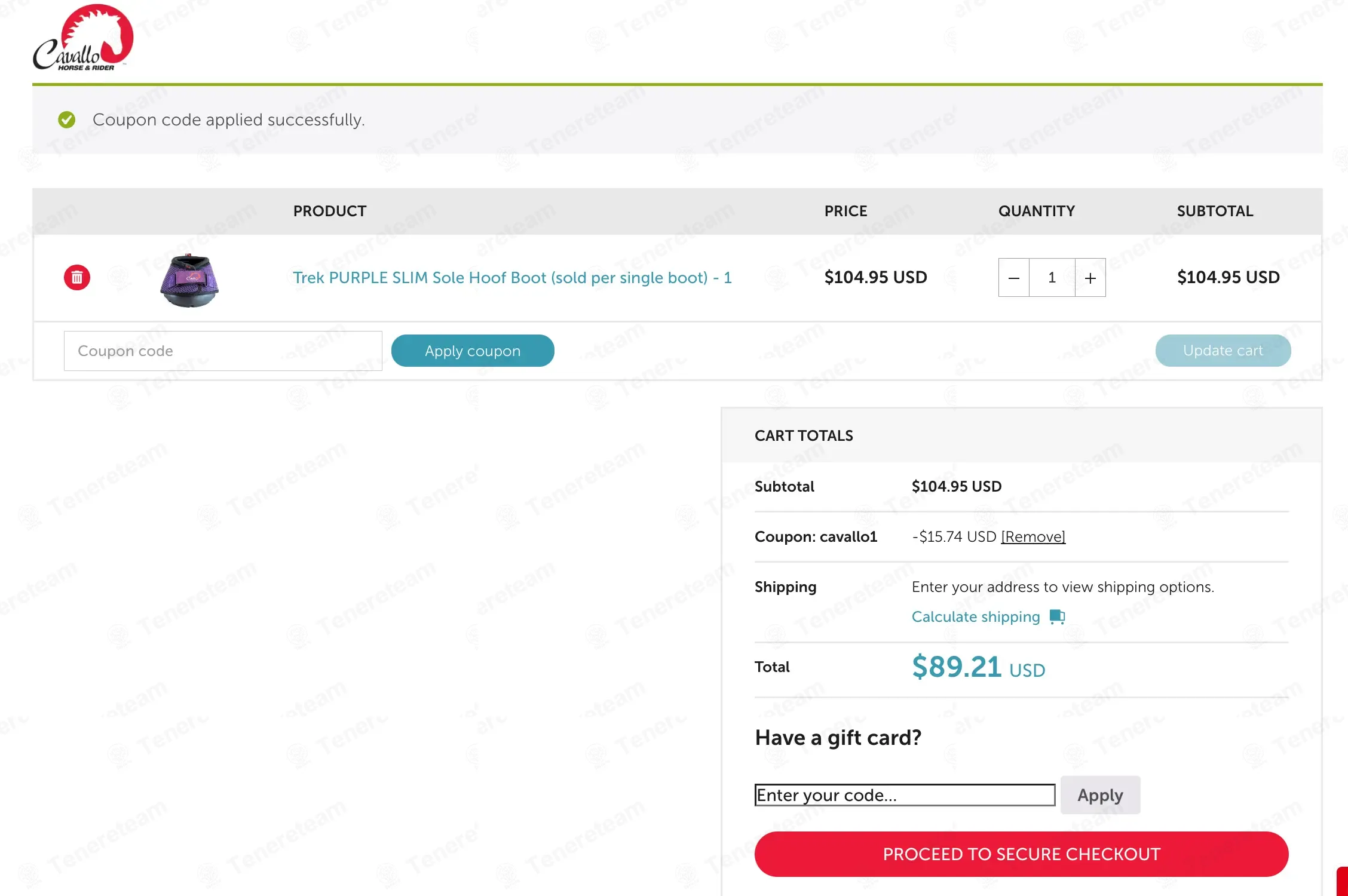Screen dimensions: 1348x896
Task: Click the $89.21 USD total amount
Action: click(978, 667)
